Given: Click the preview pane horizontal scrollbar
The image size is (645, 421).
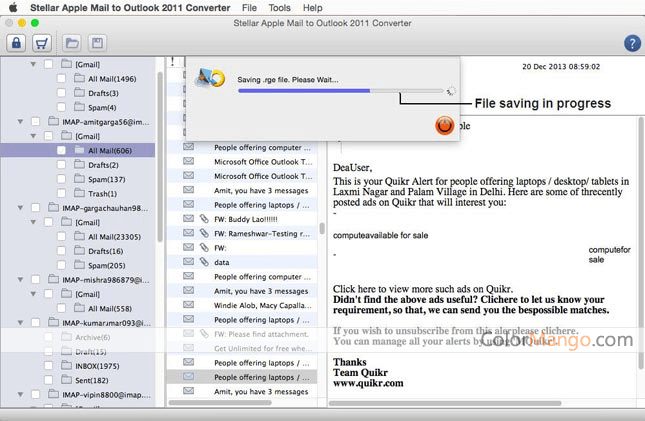Looking at the screenshot, I should point(445,403).
